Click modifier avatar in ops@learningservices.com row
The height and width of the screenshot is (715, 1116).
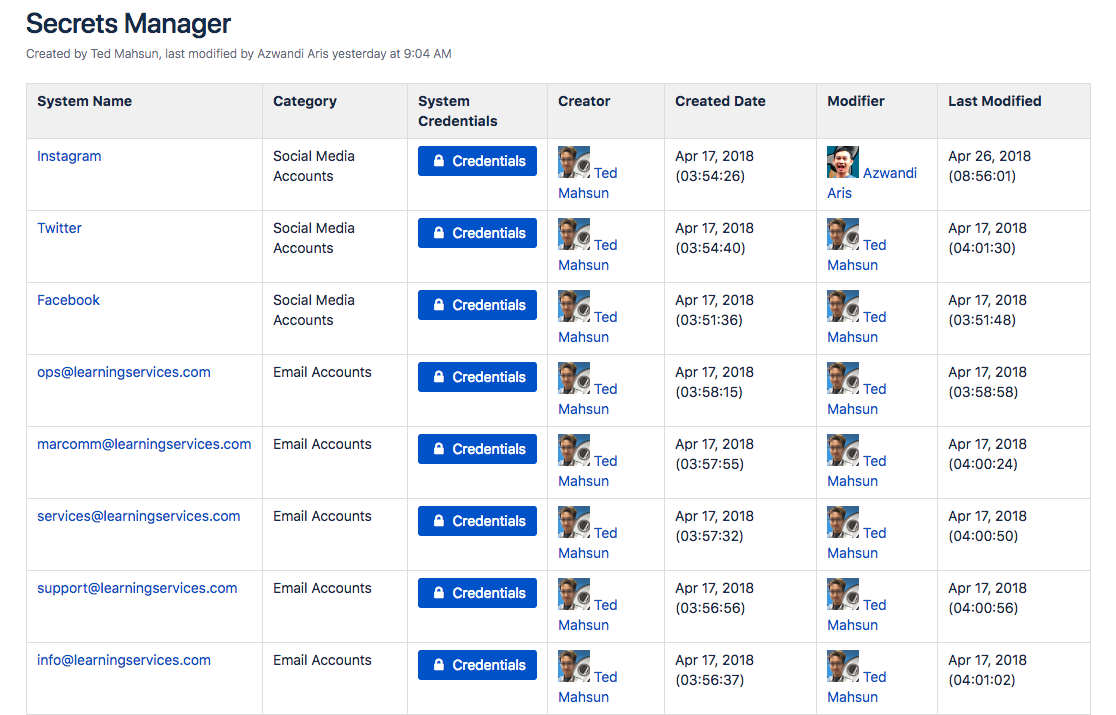pyautogui.click(x=843, y=378)
